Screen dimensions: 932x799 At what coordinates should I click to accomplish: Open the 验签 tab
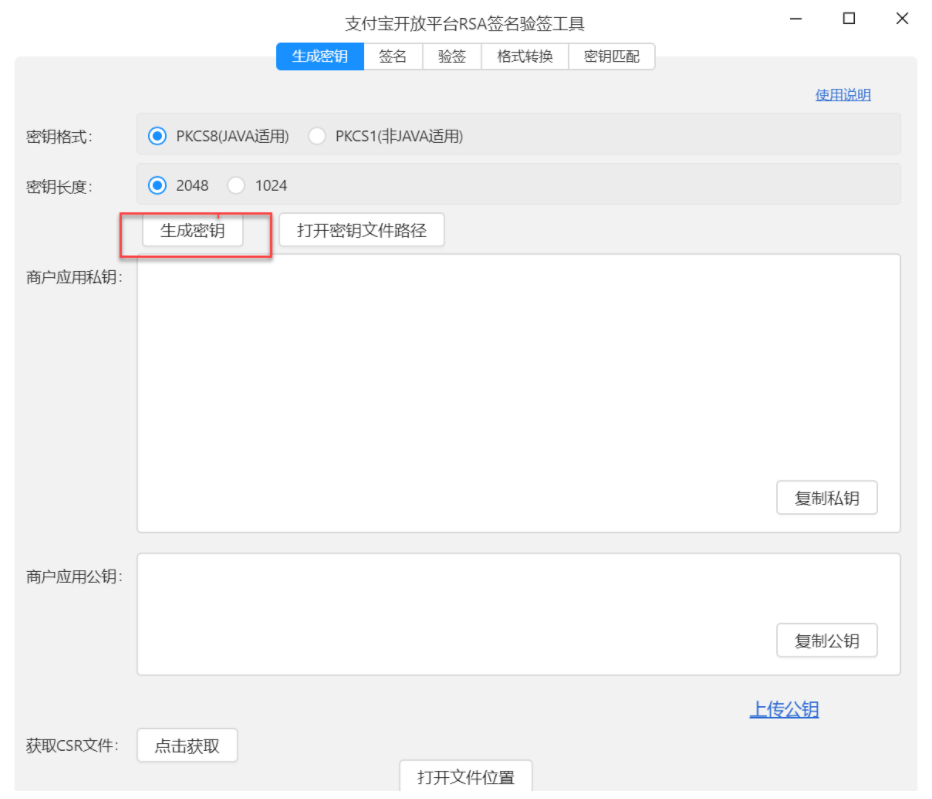452,56
